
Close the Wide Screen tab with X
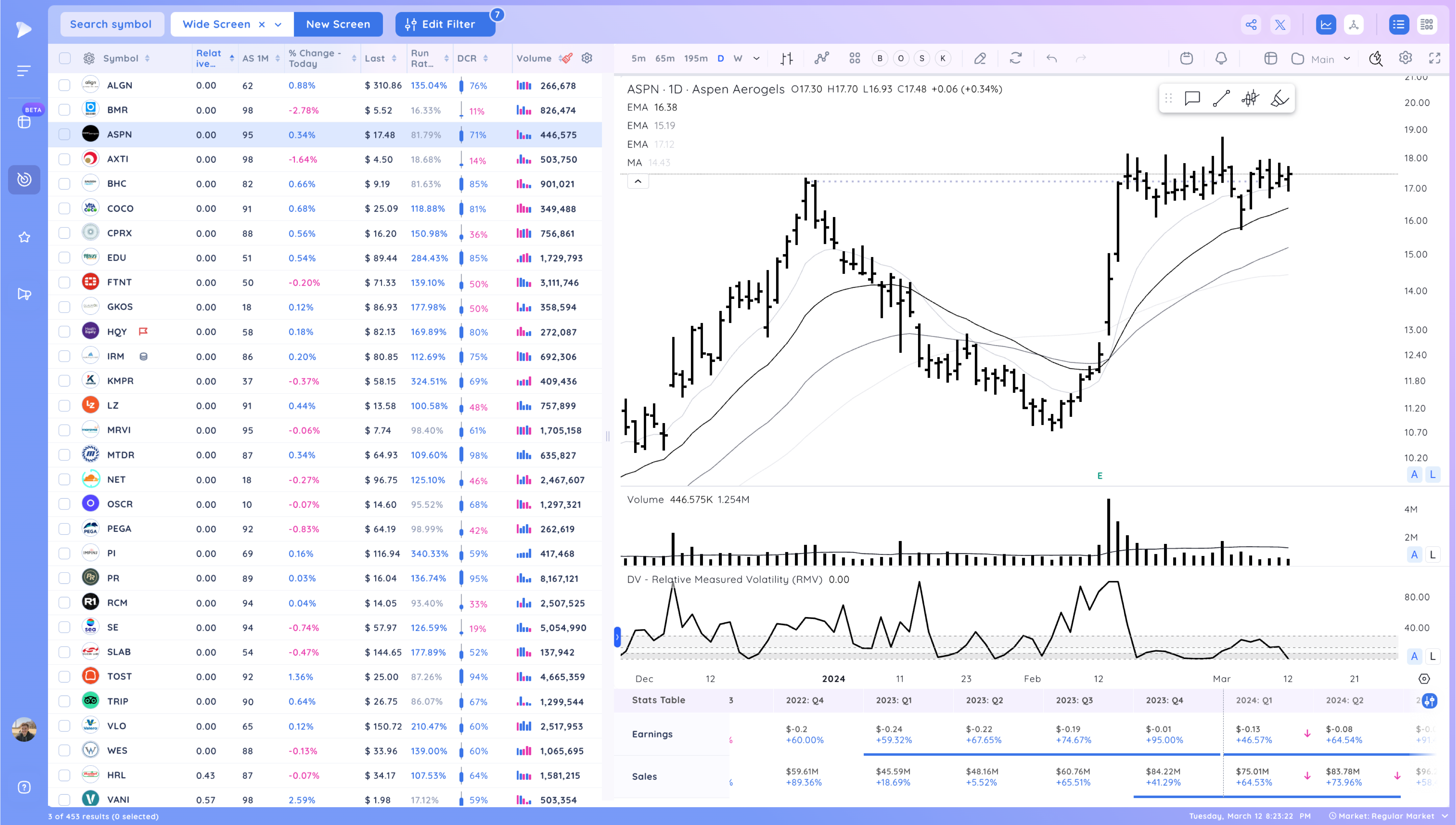[x=262, y=24]
